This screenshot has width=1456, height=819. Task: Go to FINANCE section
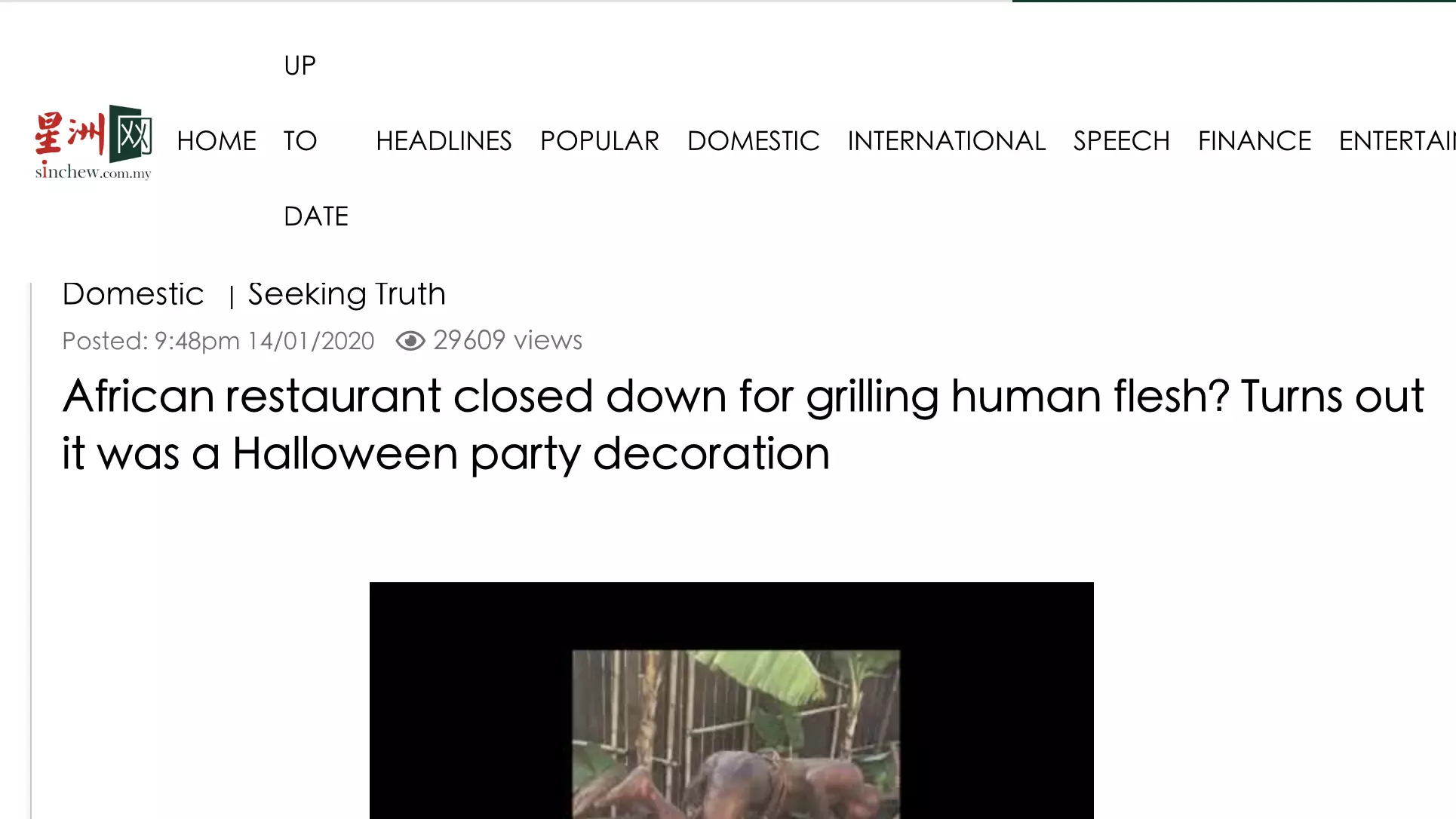1255,141
